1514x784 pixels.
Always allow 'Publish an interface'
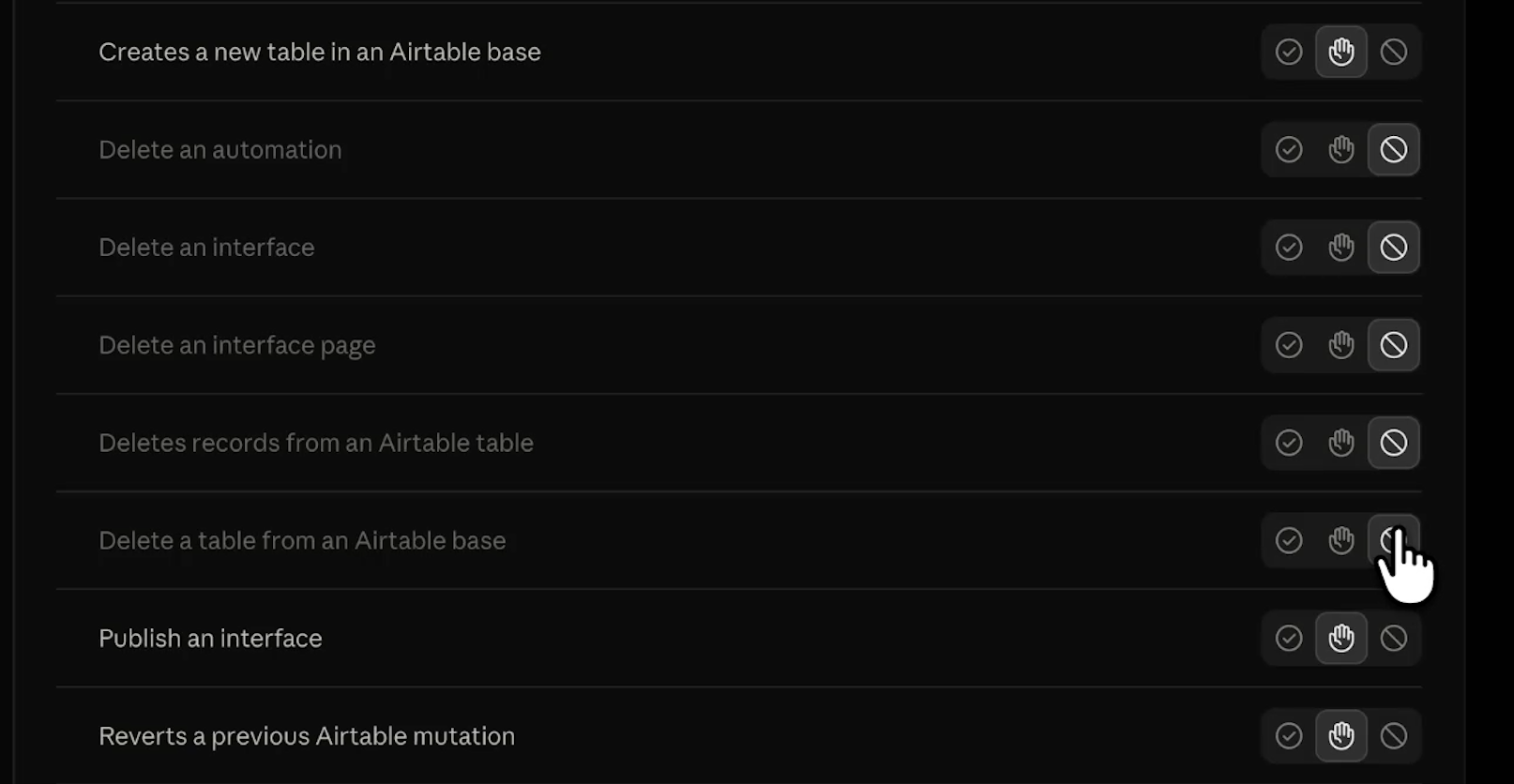point(1289,638)
